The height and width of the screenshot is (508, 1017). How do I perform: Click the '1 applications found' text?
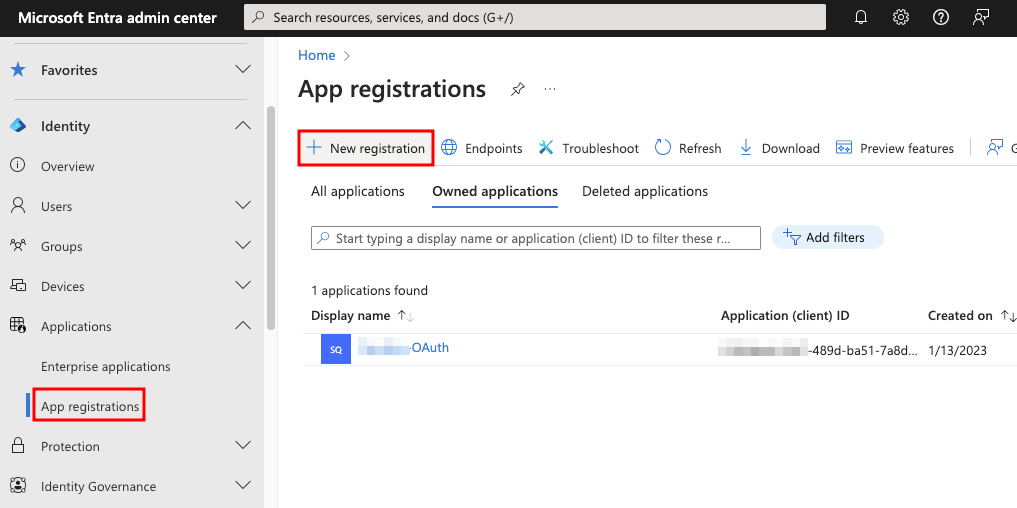(x=369, y=291)
